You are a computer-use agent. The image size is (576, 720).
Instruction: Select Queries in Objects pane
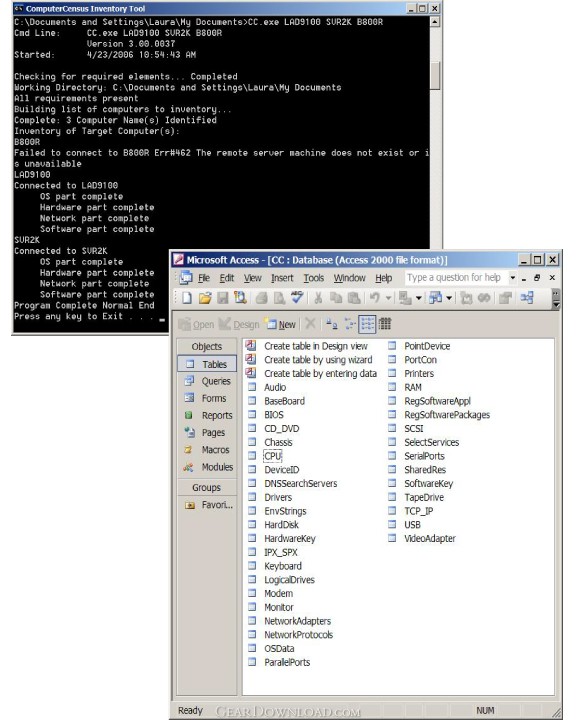[x=207, y=381]
